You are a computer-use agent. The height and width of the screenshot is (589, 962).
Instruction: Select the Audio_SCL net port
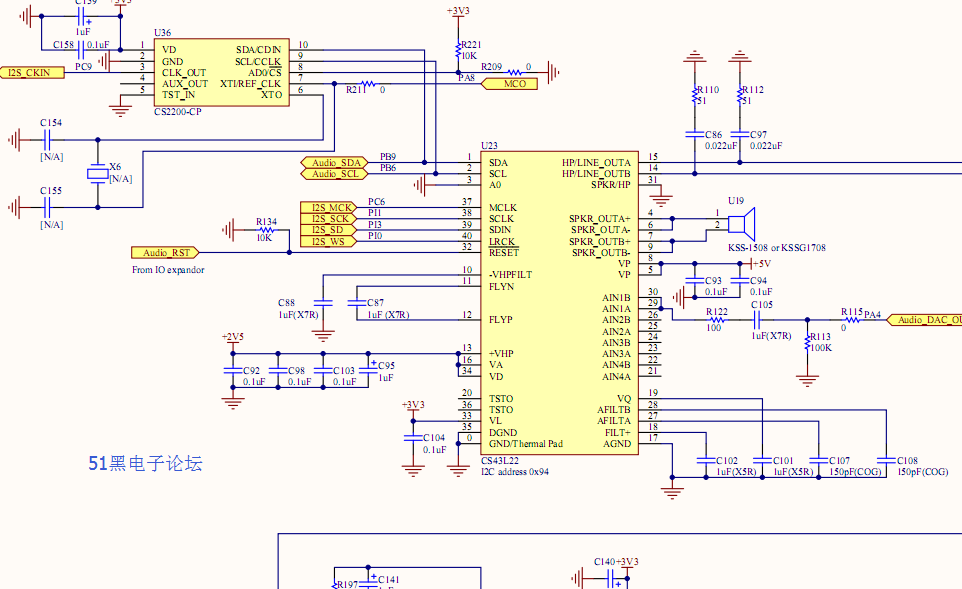click(x=334, y=174)
